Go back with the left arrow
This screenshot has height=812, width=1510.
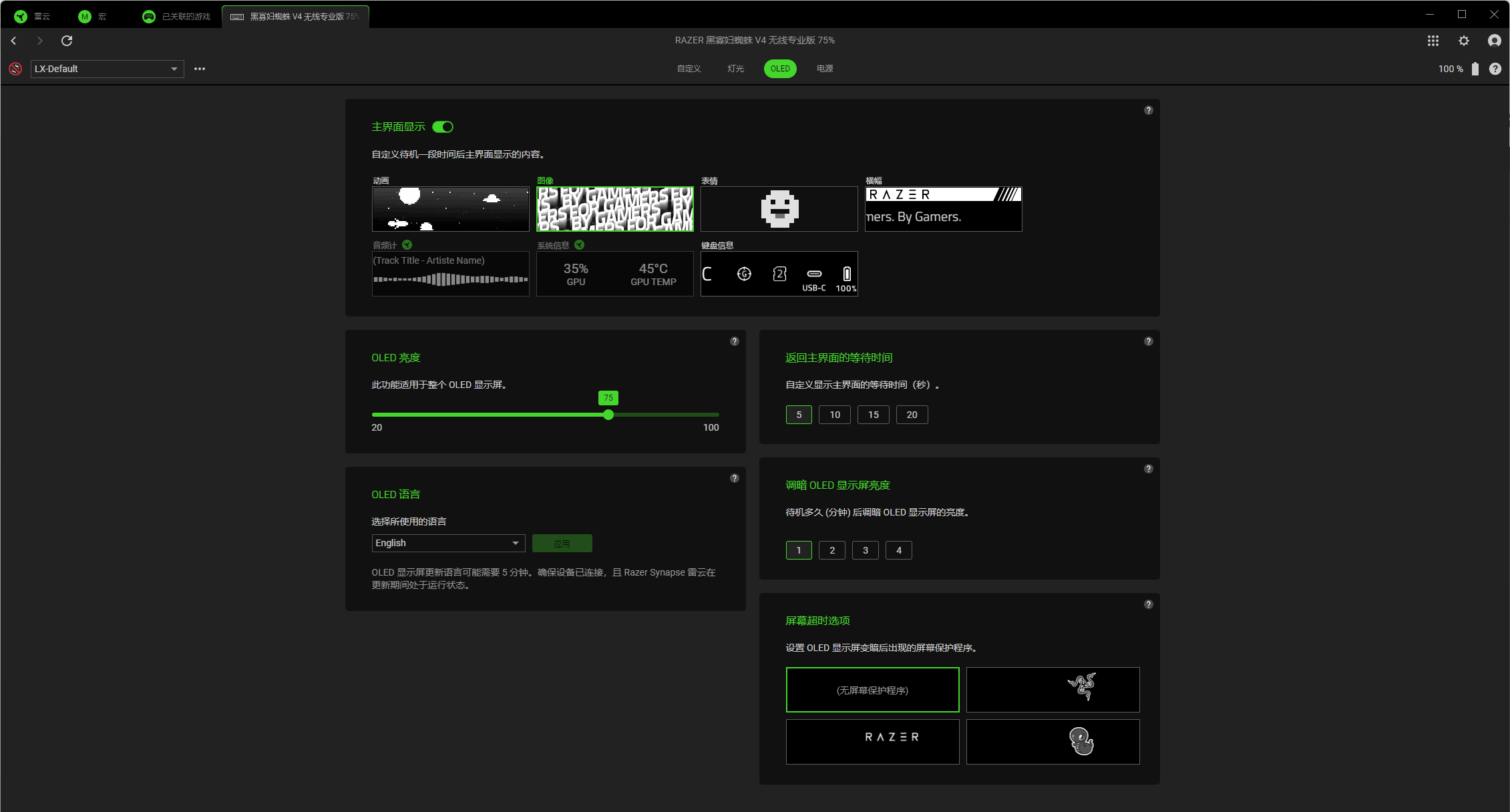[13, 41]
